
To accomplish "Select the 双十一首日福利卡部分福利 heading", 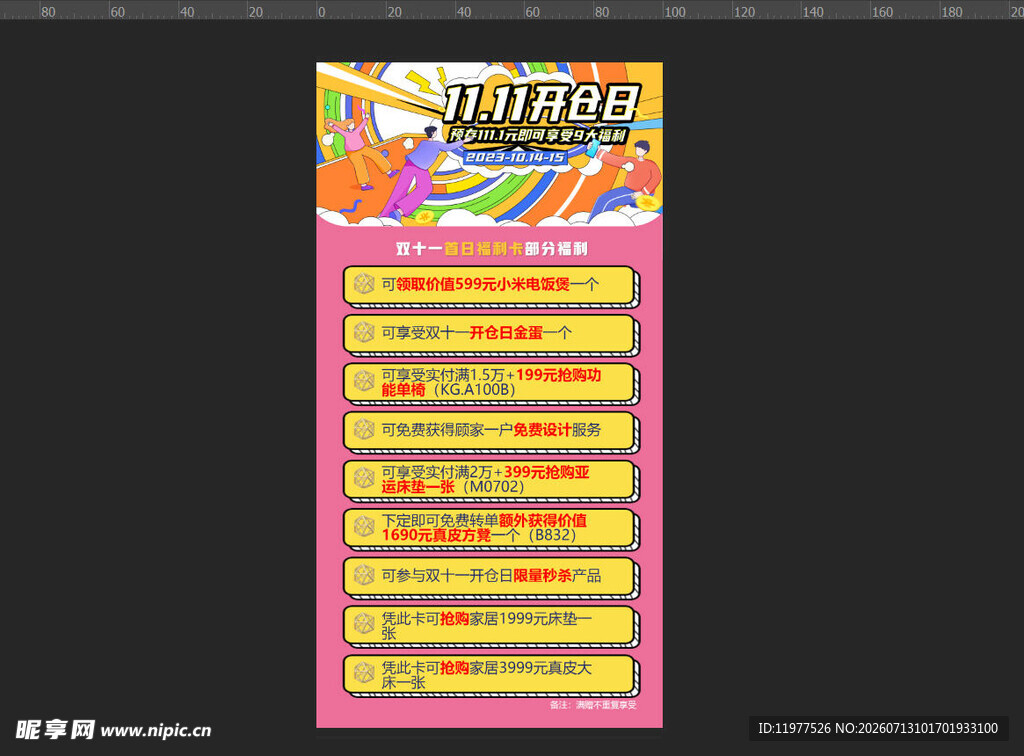I will (x=491, y=249).
